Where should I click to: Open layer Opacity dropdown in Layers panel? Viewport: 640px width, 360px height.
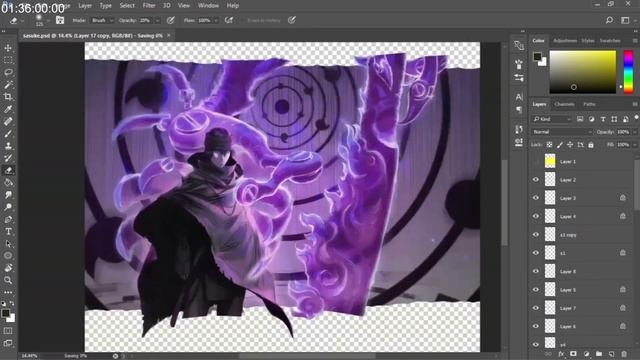point(634,132)
